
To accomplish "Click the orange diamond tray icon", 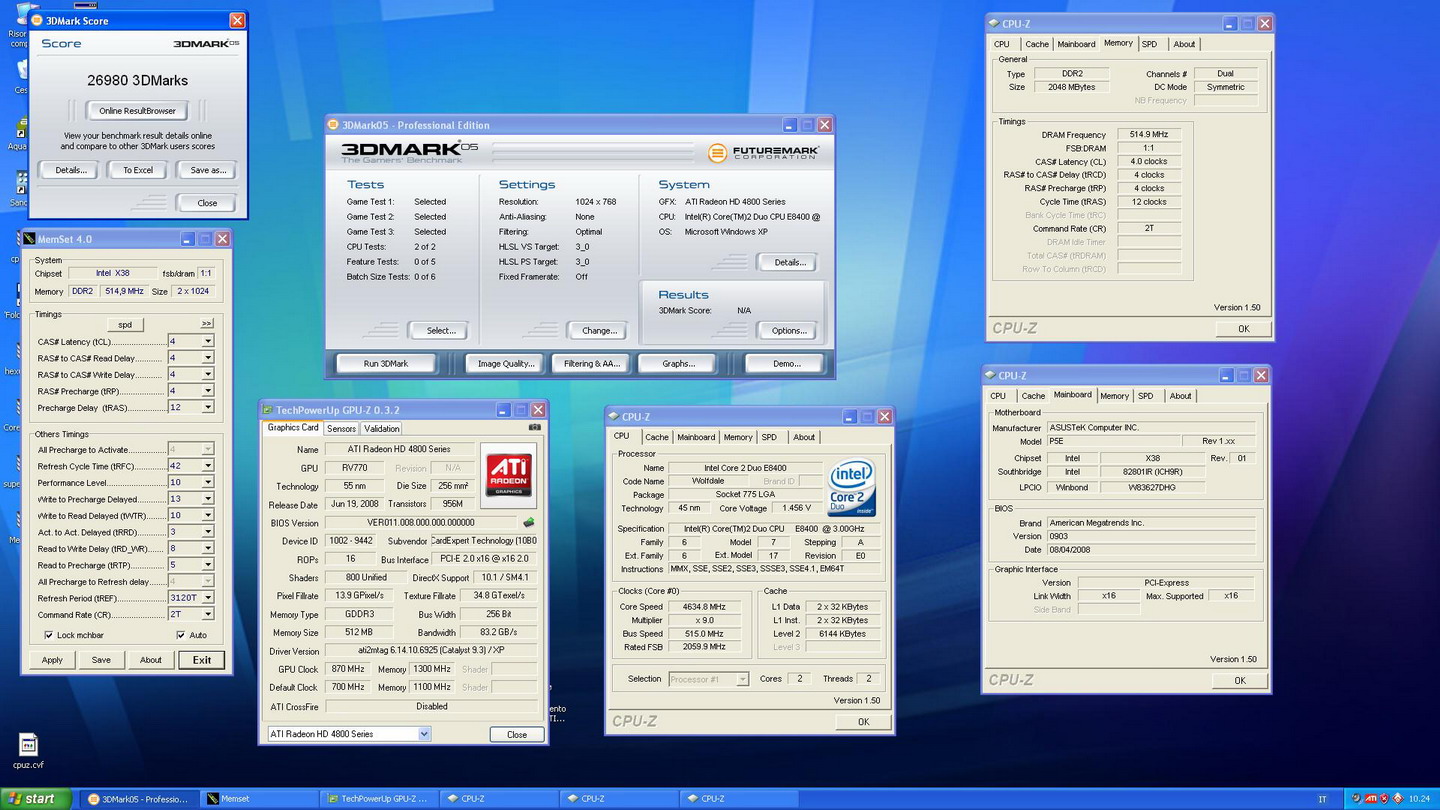I will pyautogui.click(x=1397, y=799).
